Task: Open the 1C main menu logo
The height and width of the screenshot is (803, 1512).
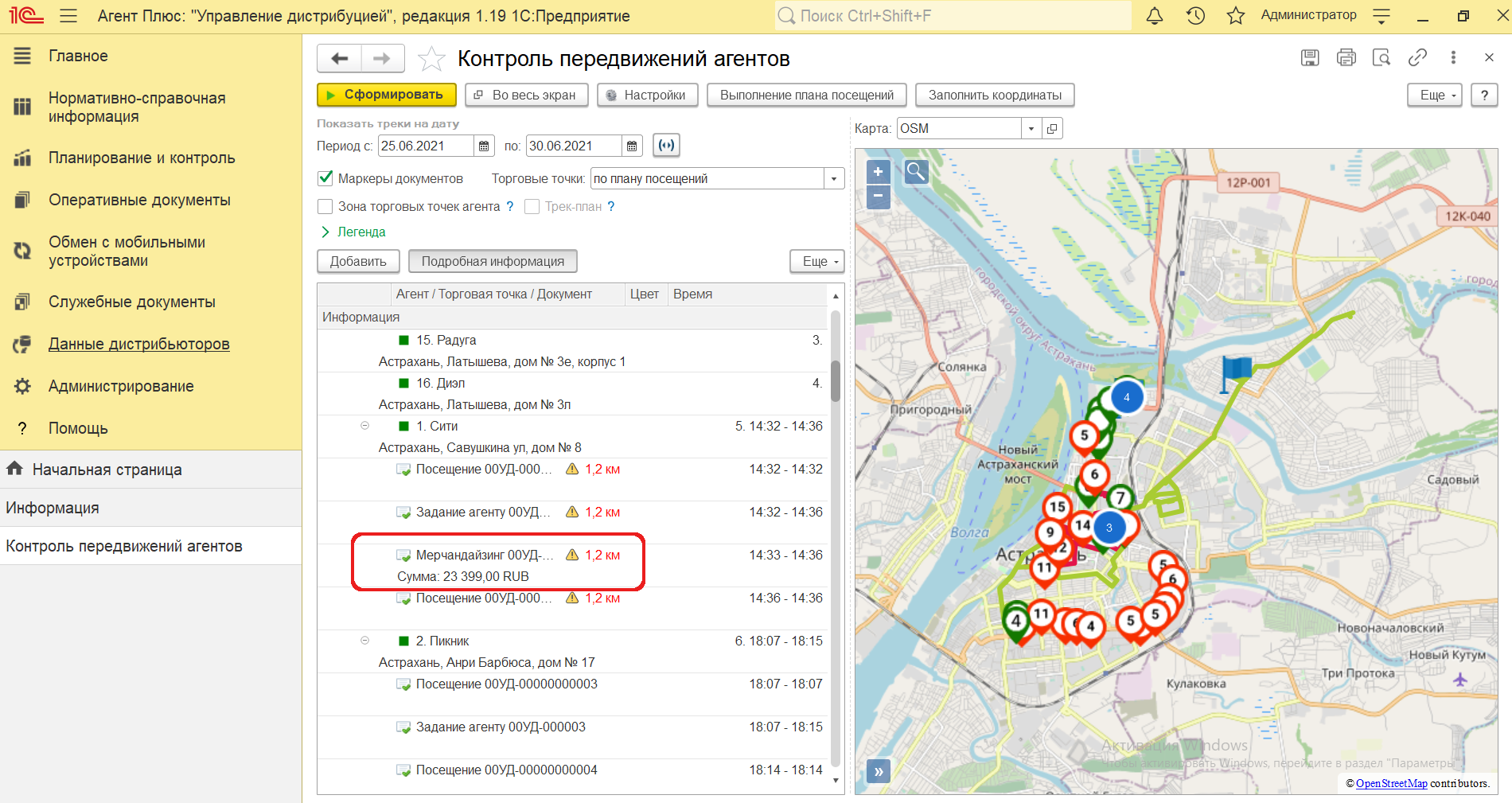Action: pyautogui.click(x=25, y=16)
